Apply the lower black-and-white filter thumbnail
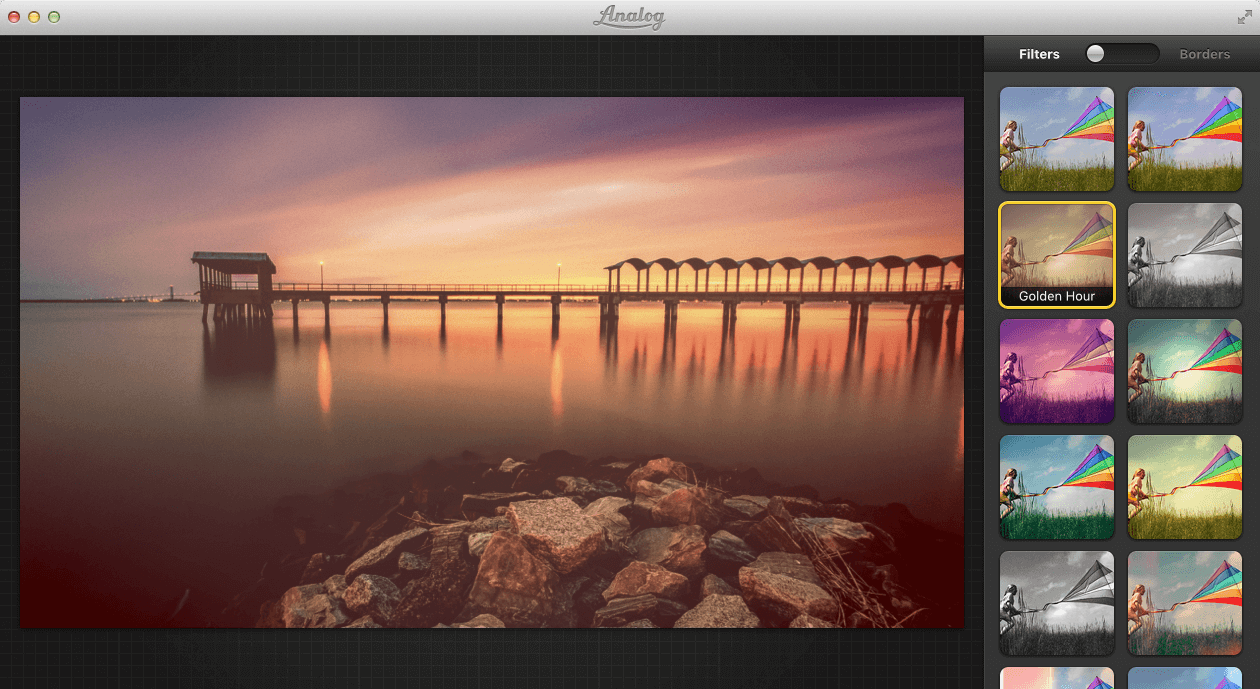 [x=1057, y=603]
